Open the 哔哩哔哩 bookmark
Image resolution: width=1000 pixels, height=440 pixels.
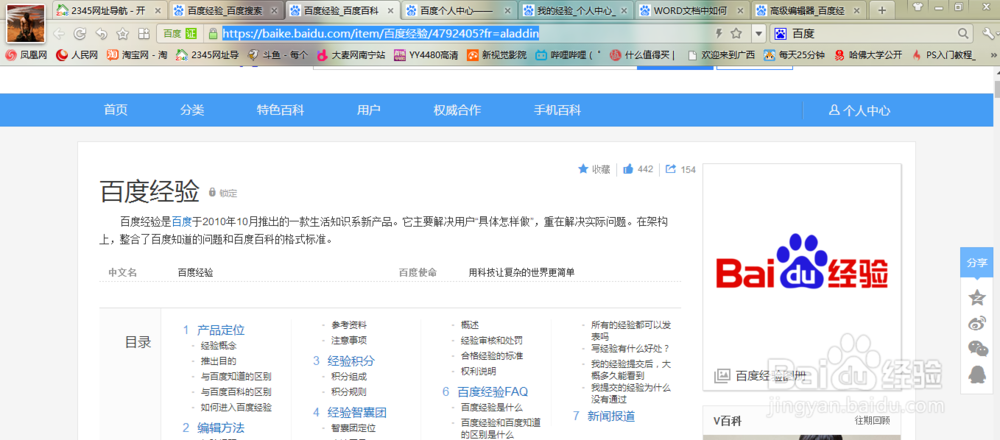(x=568, y=55)
